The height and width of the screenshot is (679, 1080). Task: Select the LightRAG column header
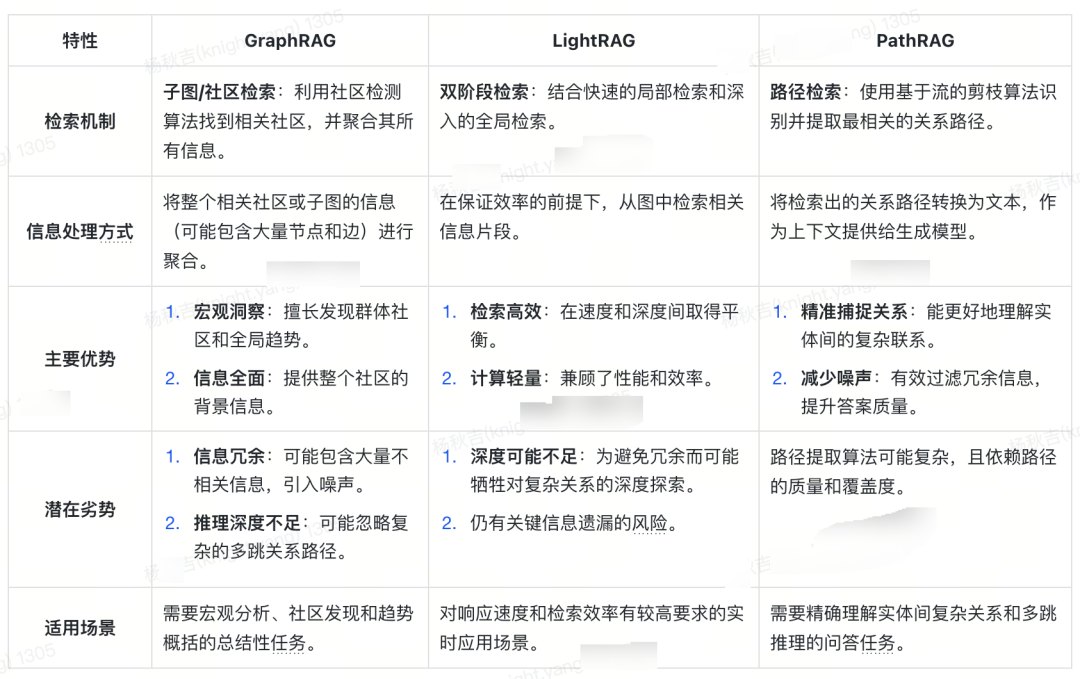594,40
